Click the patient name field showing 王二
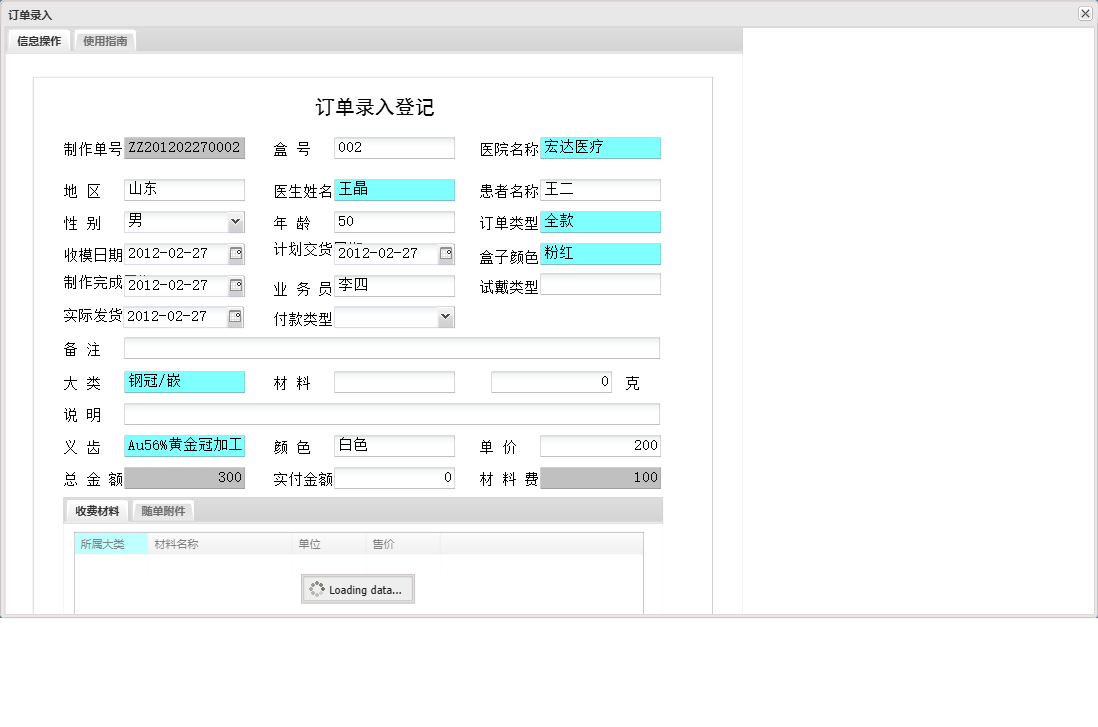Image resolution: width=1098 pixels, height=727 pixels. (600, 189)
